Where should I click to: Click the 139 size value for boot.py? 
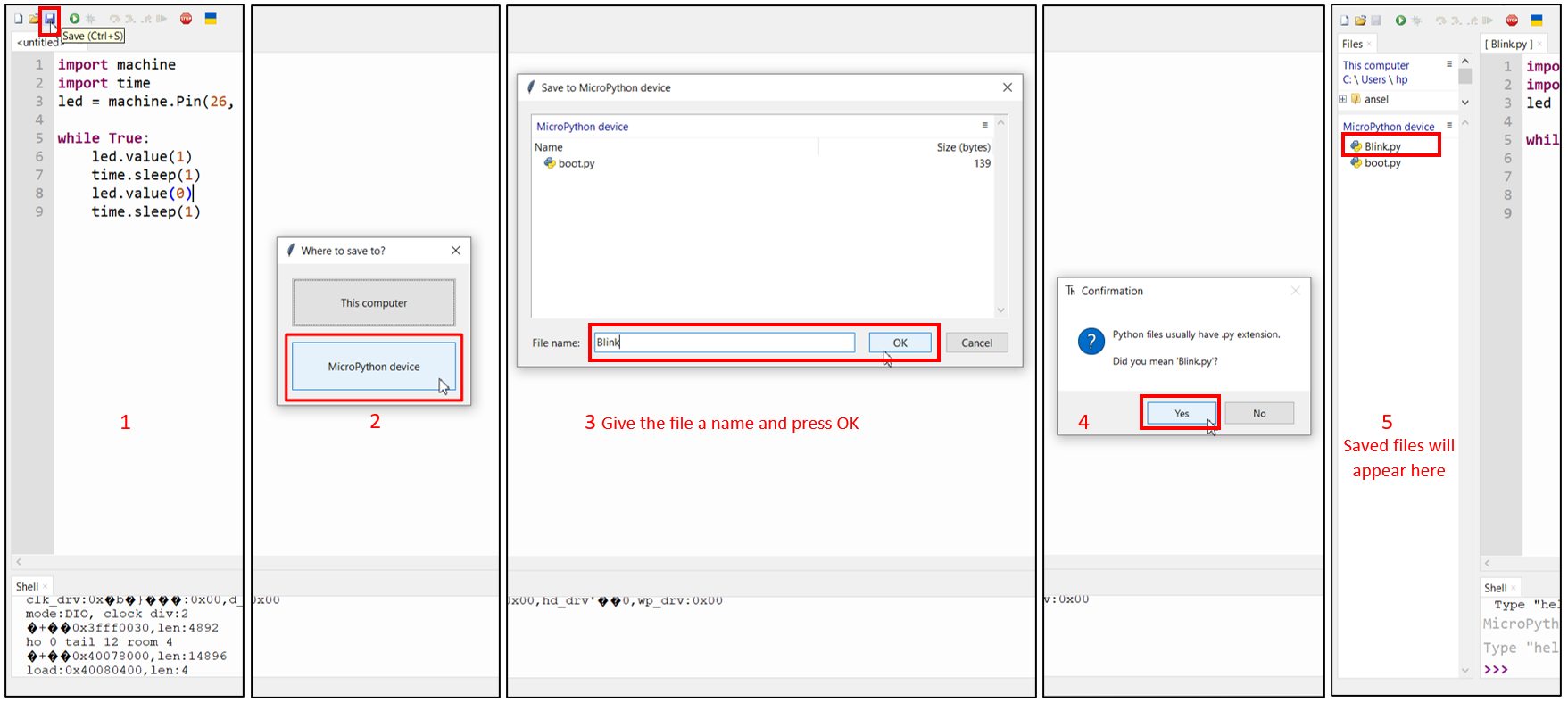click(982, 163)
